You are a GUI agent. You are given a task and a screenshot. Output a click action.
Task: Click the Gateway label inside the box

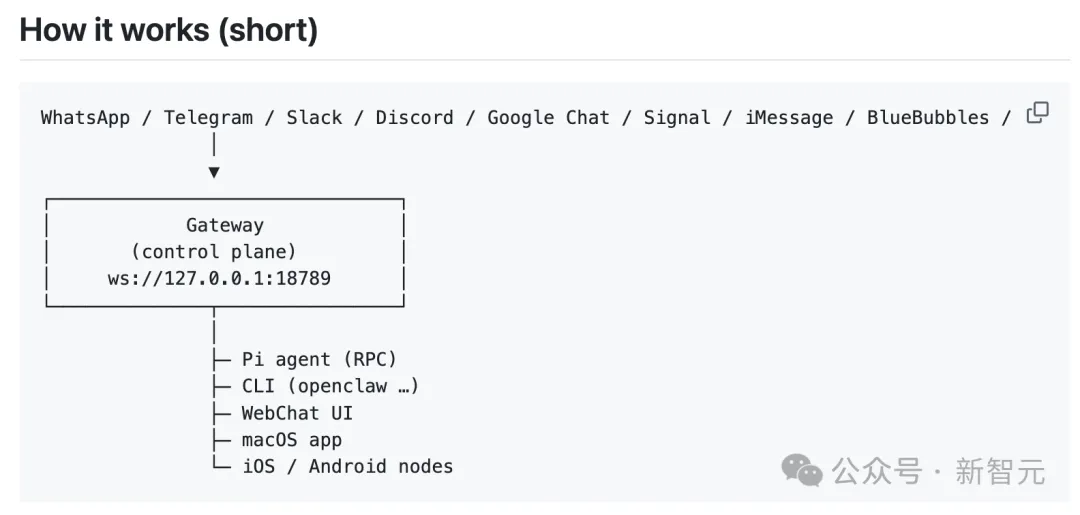[225, 226]
